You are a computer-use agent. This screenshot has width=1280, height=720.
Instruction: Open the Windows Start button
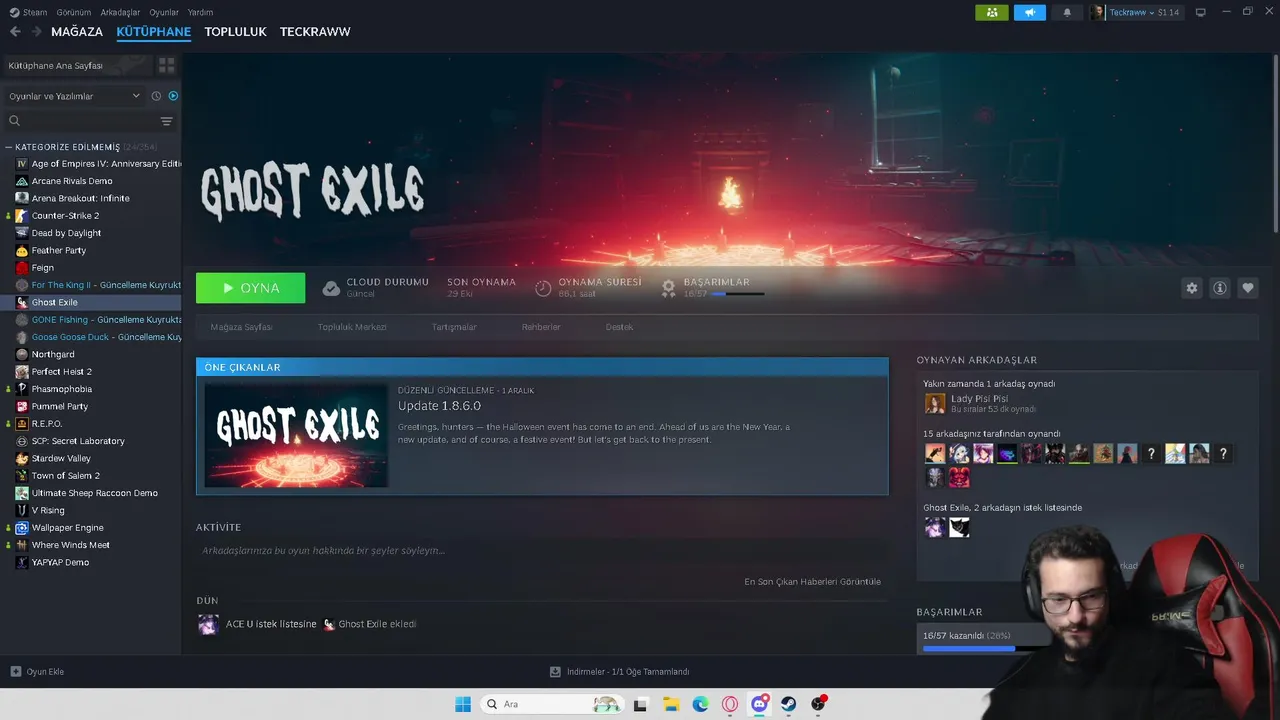tap(463, 704)
